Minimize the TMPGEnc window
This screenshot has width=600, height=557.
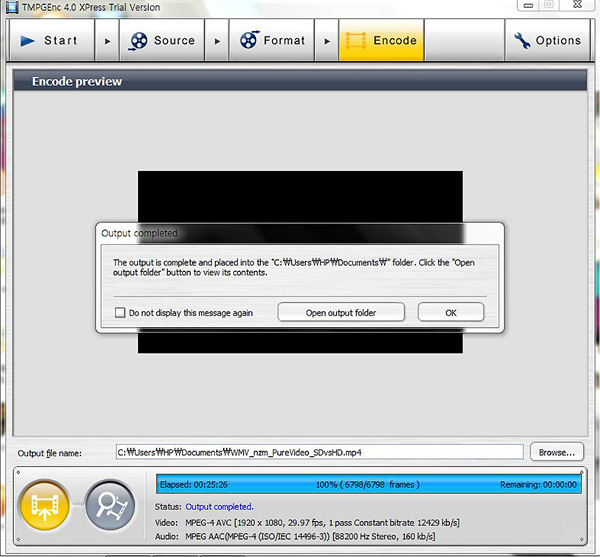528,5
